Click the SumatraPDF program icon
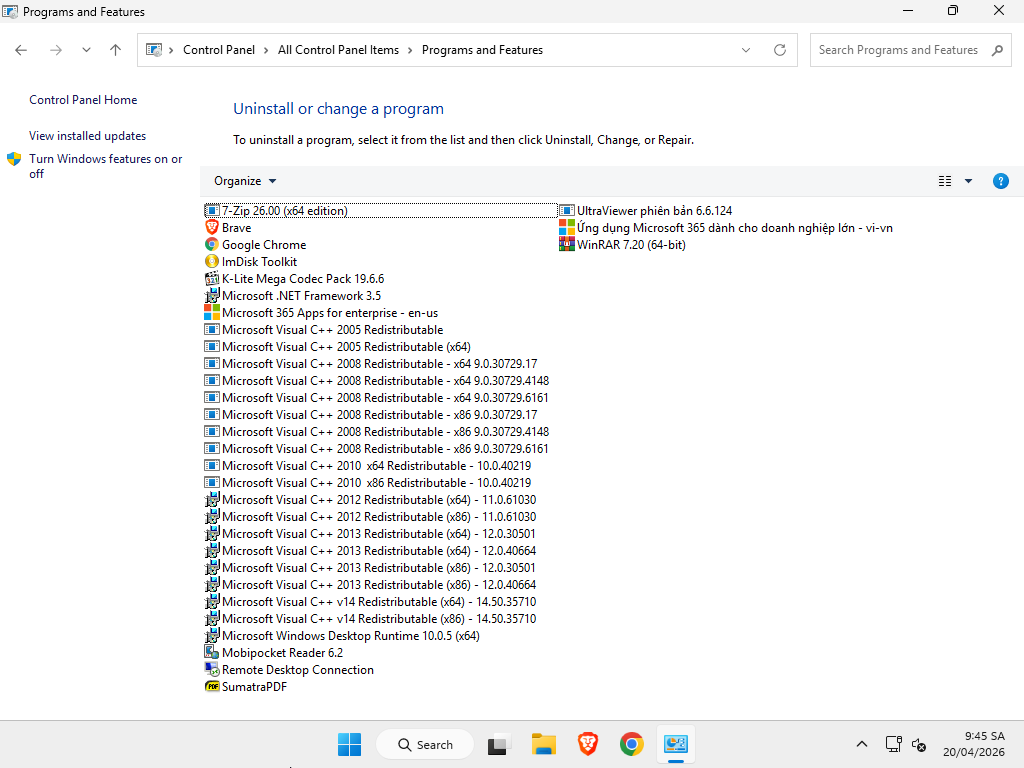The image size is (1024, 768). coord(212,687)
